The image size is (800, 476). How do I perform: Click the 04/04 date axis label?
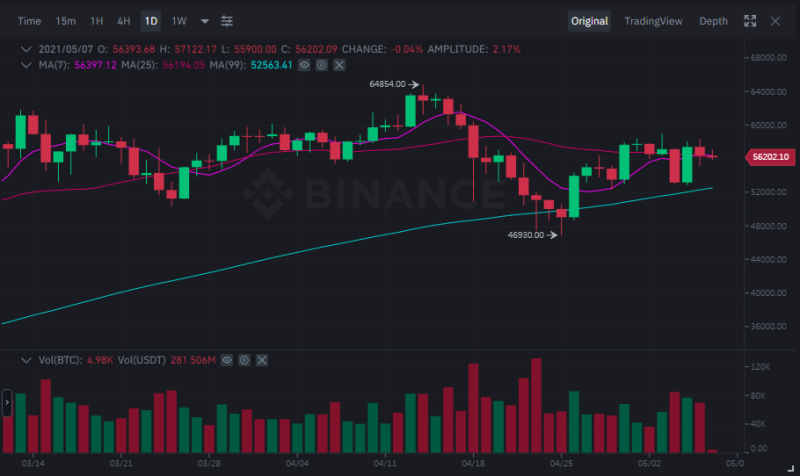tap(297, 463)
